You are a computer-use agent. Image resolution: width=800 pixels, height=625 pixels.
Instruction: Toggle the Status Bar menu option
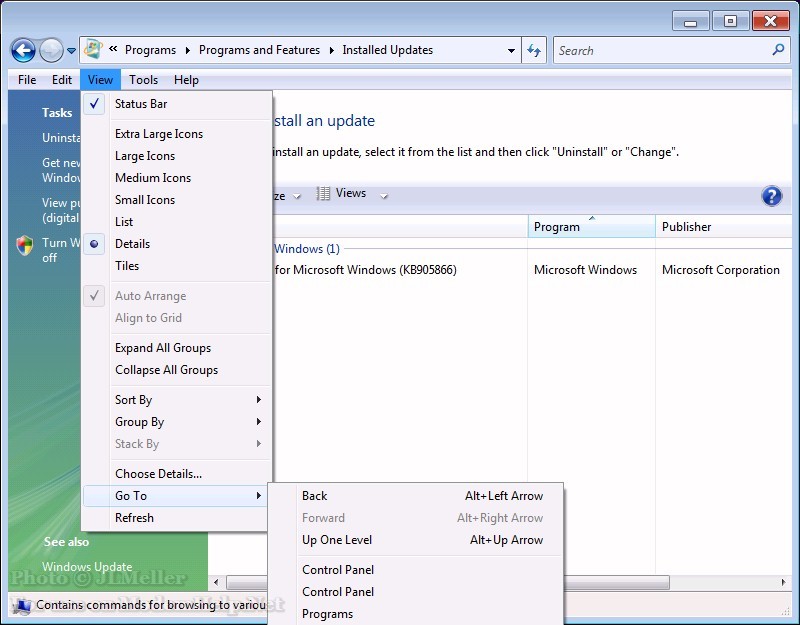coord(141,104)
